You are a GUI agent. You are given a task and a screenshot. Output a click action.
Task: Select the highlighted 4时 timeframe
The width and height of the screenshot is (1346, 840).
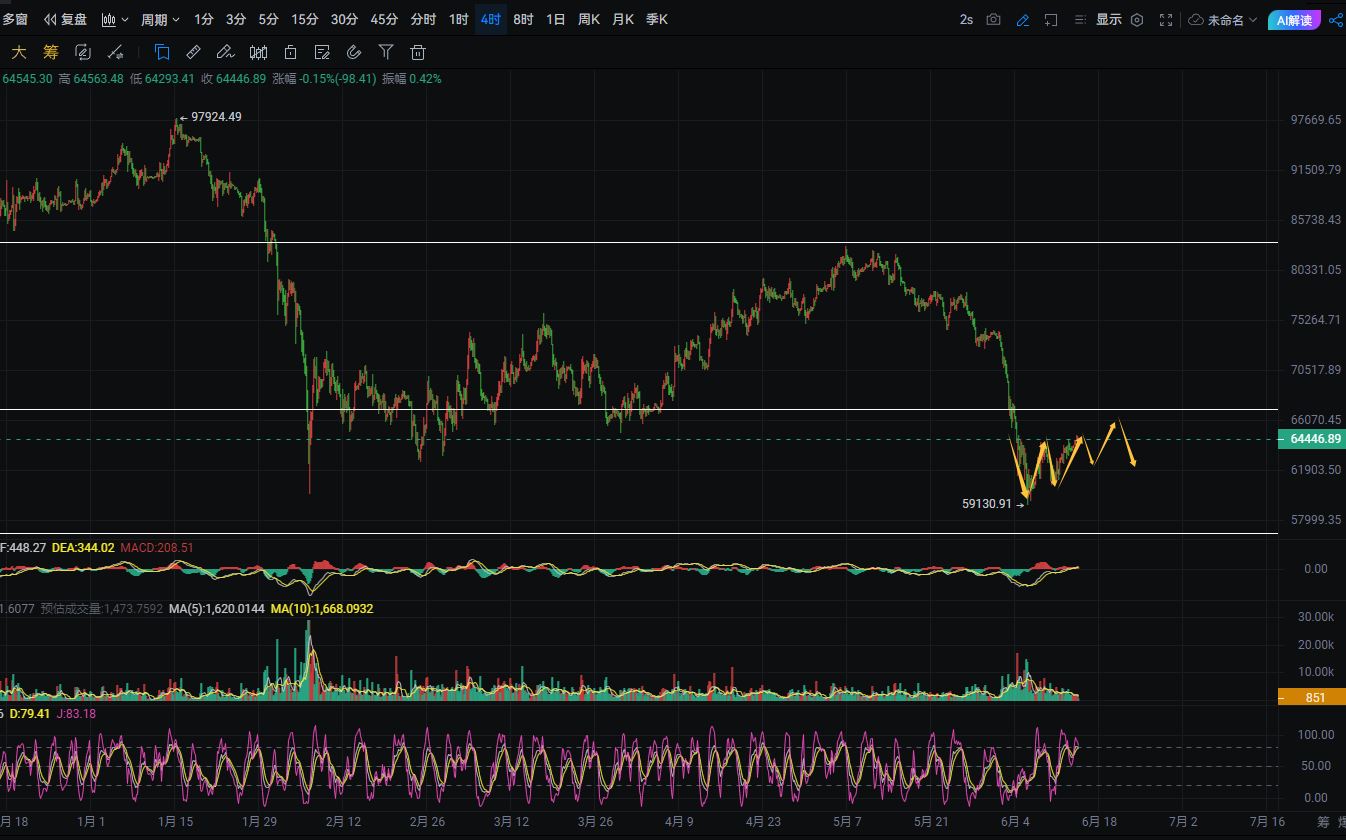coord(491,19)
